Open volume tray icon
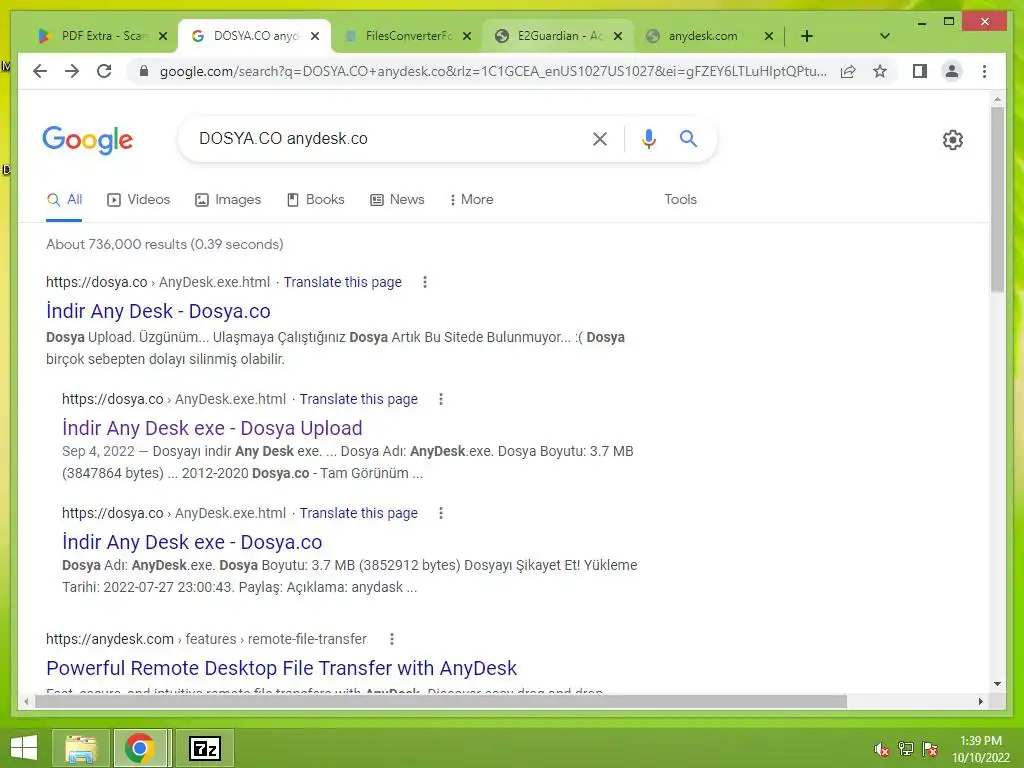The image size is (1024, 768). 882,749
